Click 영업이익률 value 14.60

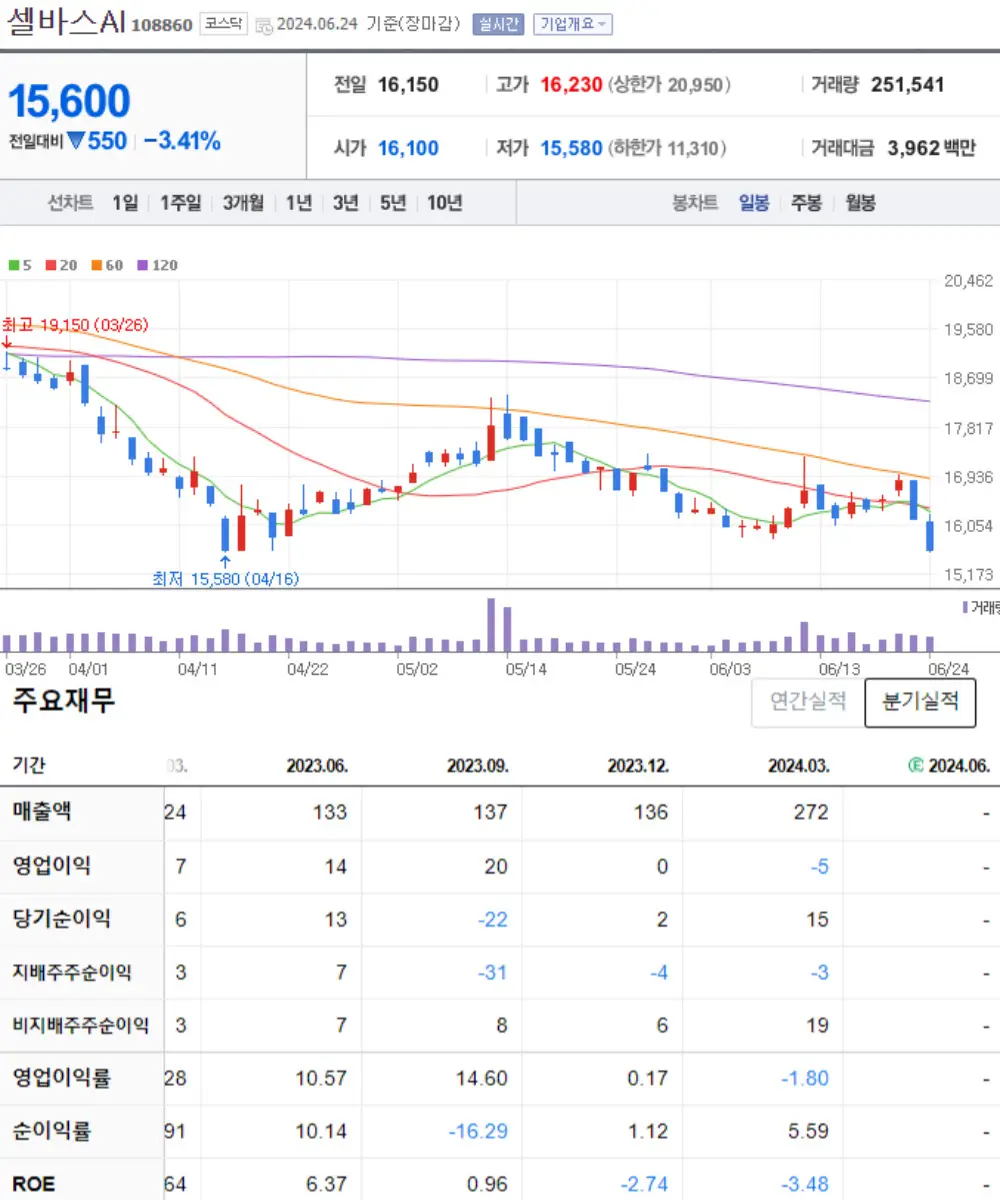(x=480, y=1078)
